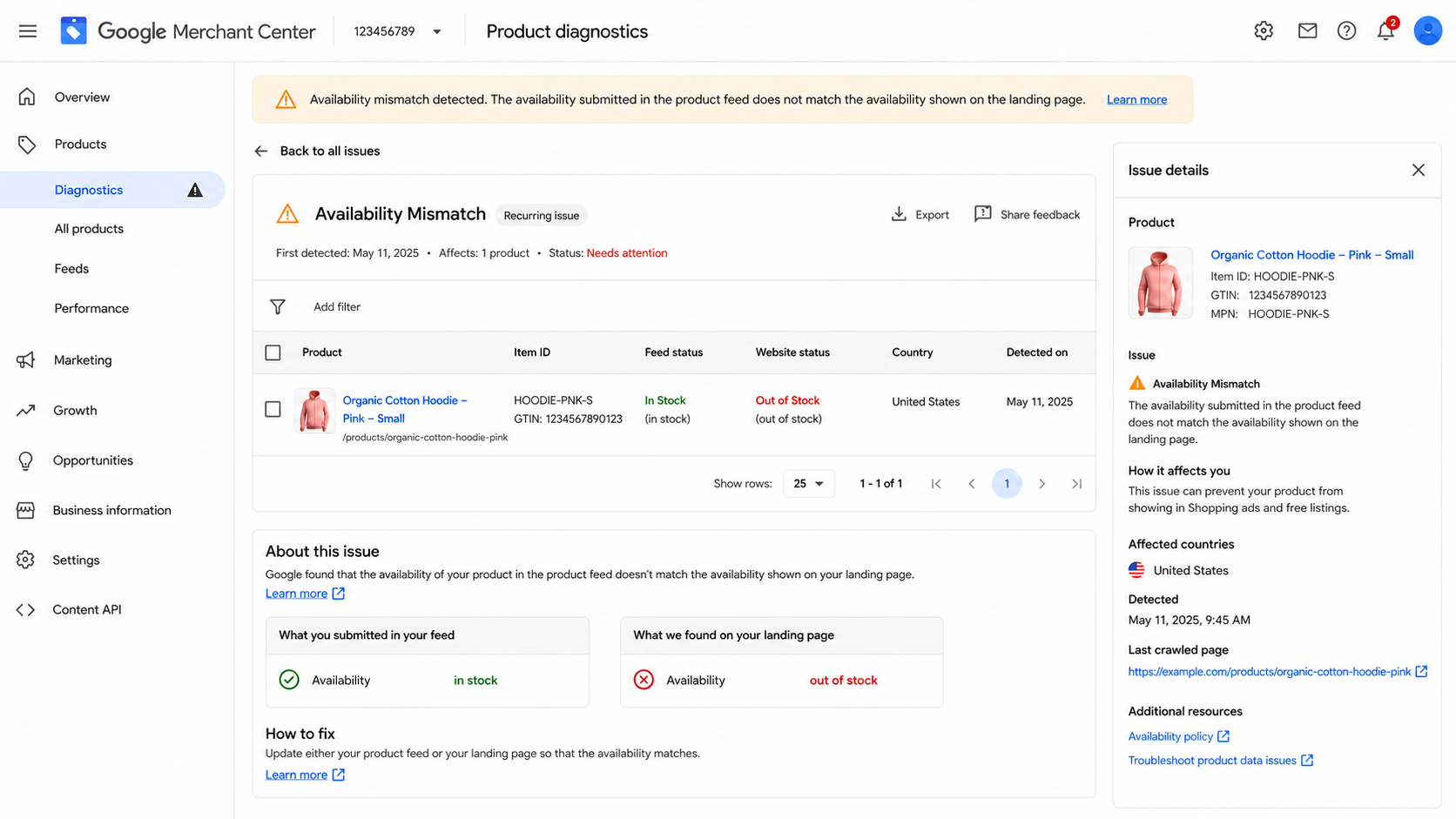Open the settings gear in the header
Screen dimensions: 1456x819
click(1264, 31)
